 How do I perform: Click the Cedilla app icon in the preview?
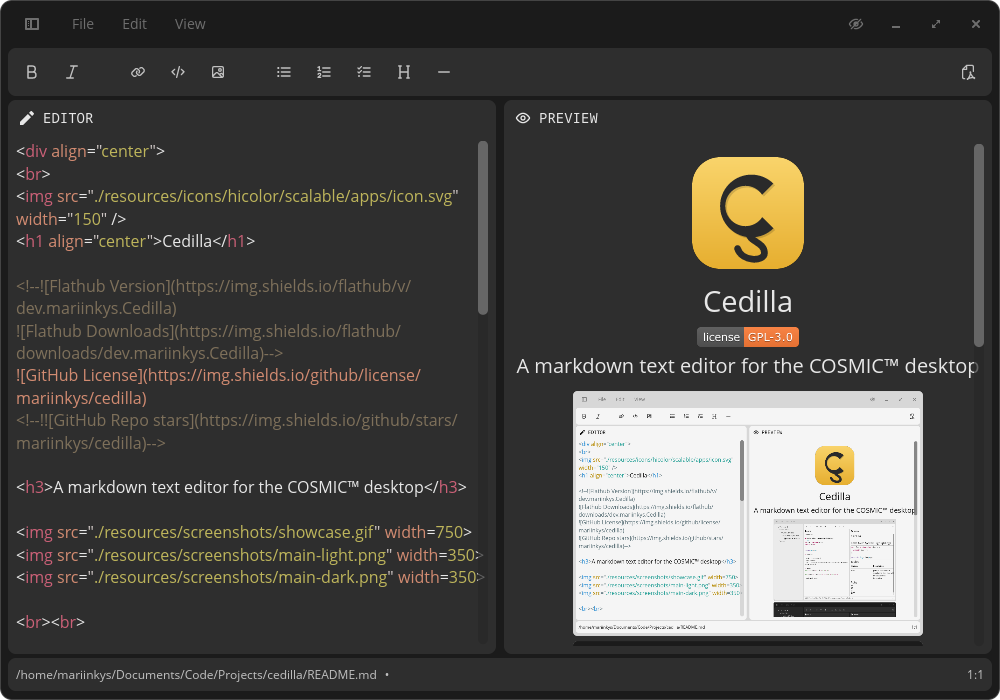coord(747,213)
